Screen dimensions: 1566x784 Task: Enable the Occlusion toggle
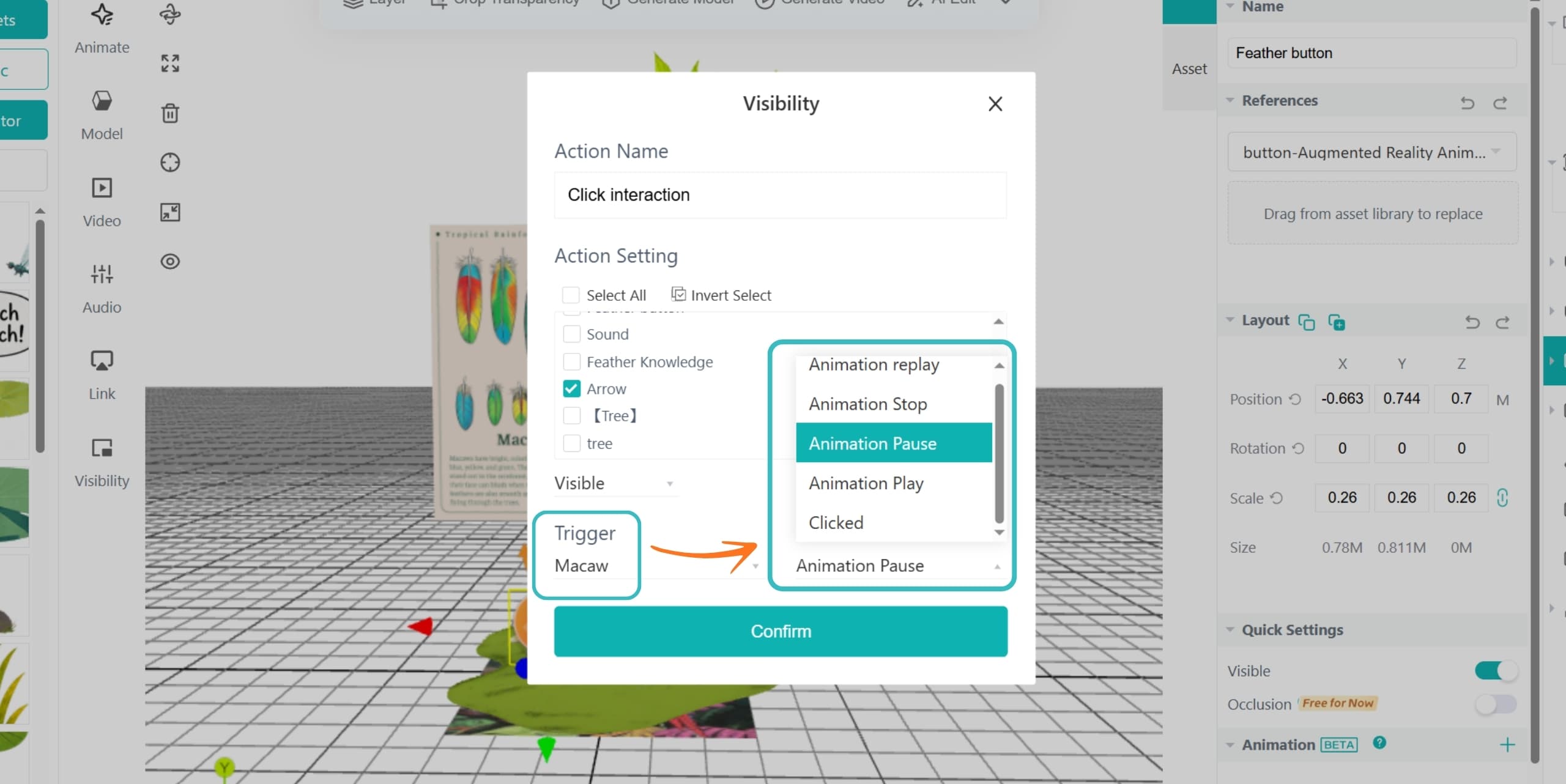(x=1495, y=704)
